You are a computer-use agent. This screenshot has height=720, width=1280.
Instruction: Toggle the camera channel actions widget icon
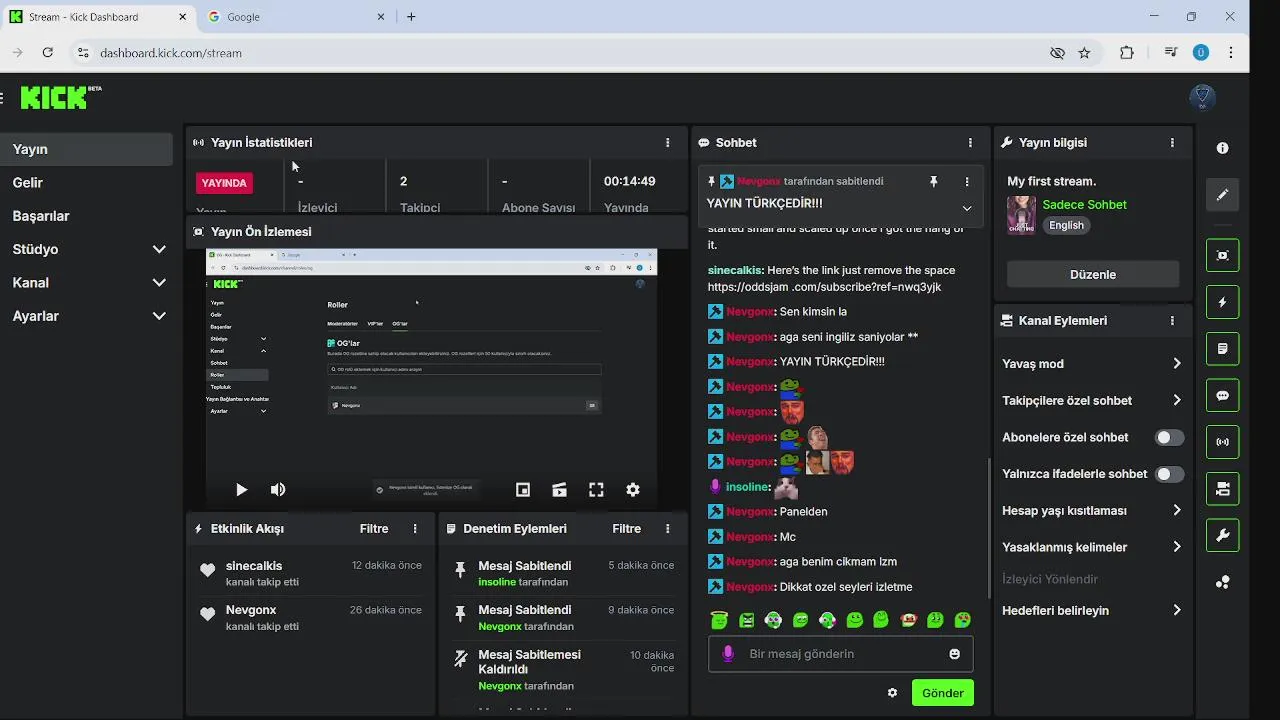click(x=1222, y=489)
